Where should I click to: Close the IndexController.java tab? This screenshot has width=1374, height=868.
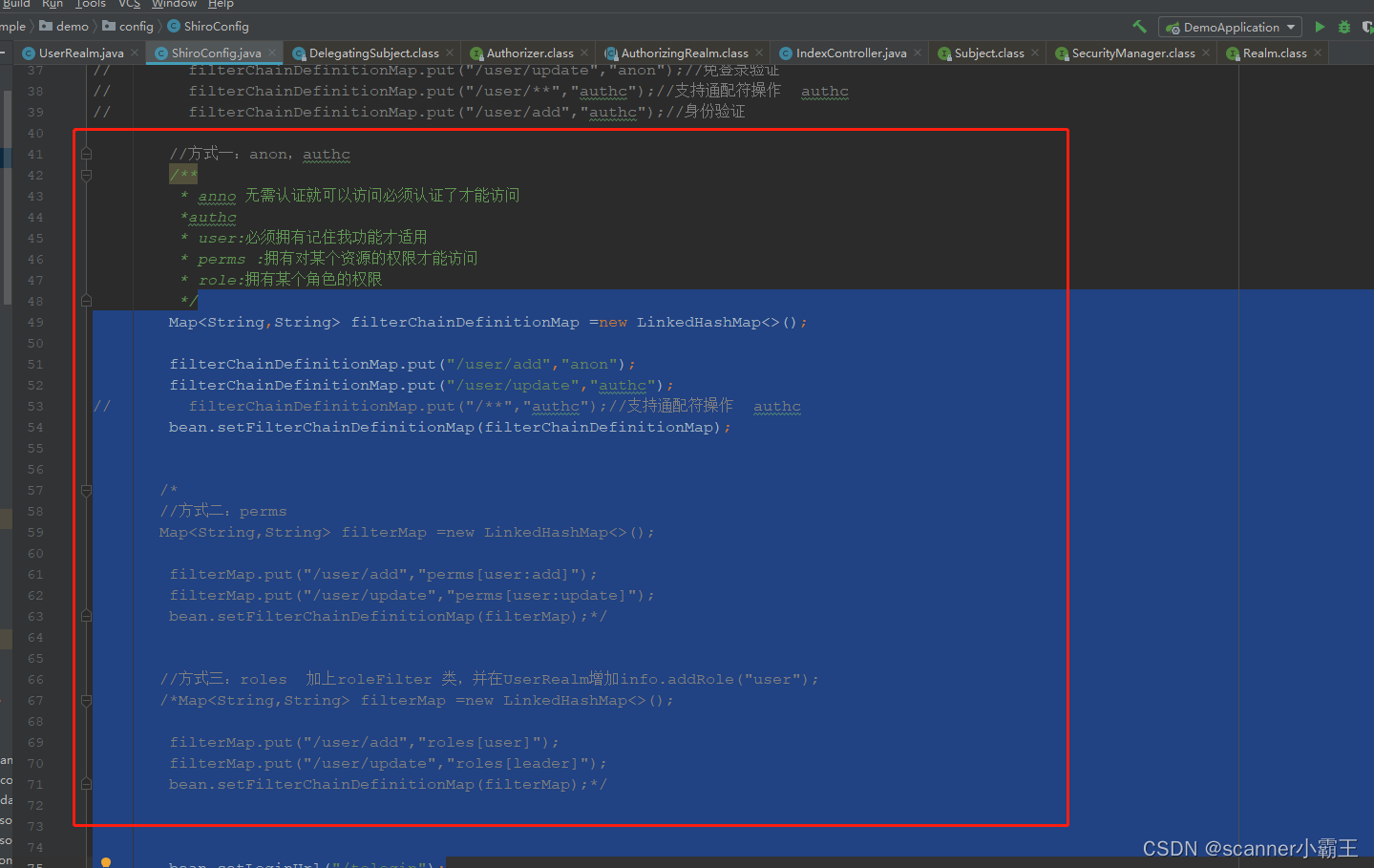click(x=918, y=53)
